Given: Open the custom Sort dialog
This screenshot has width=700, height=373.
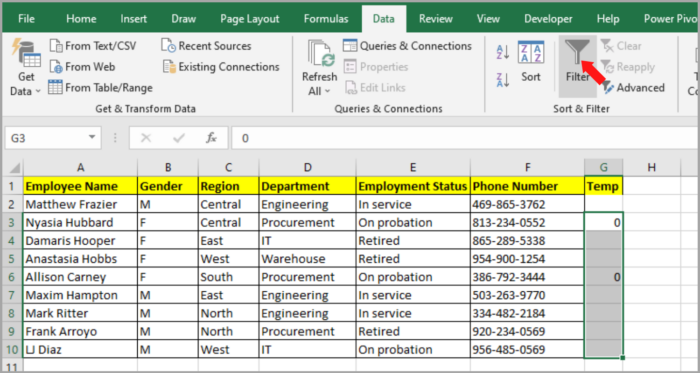Looking at the screenshot, I should click(531, 62).
